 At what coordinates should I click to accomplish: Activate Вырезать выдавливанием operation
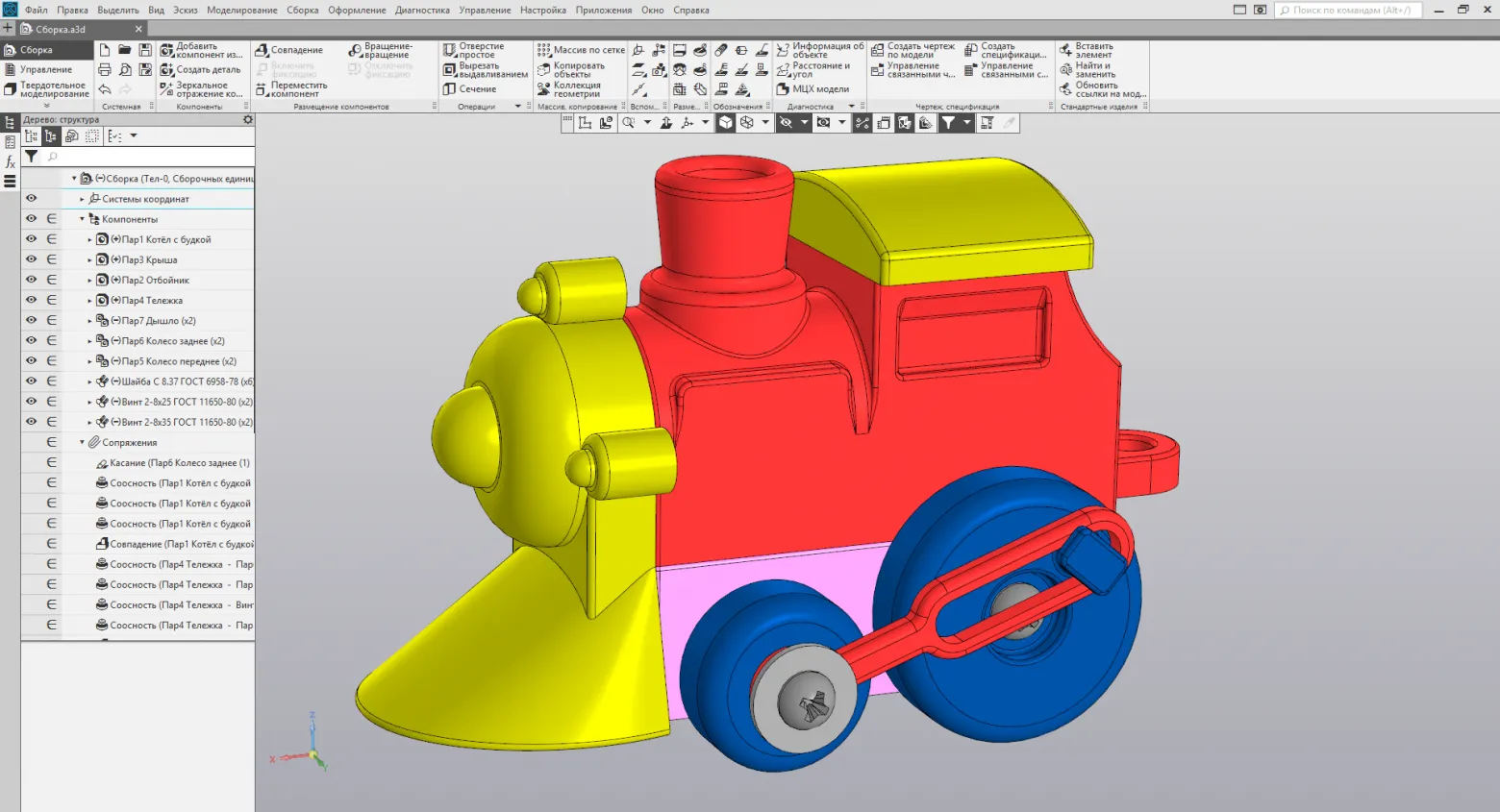486,70
